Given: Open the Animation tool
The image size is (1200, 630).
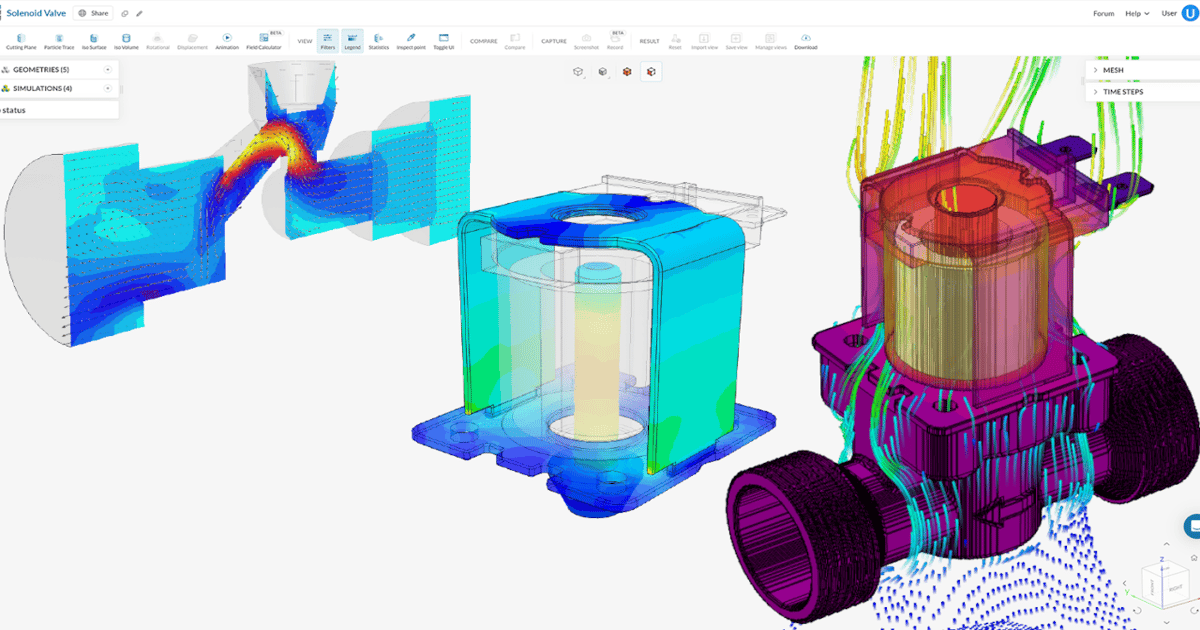Looking at the screenshot, I should coord(227,41).
